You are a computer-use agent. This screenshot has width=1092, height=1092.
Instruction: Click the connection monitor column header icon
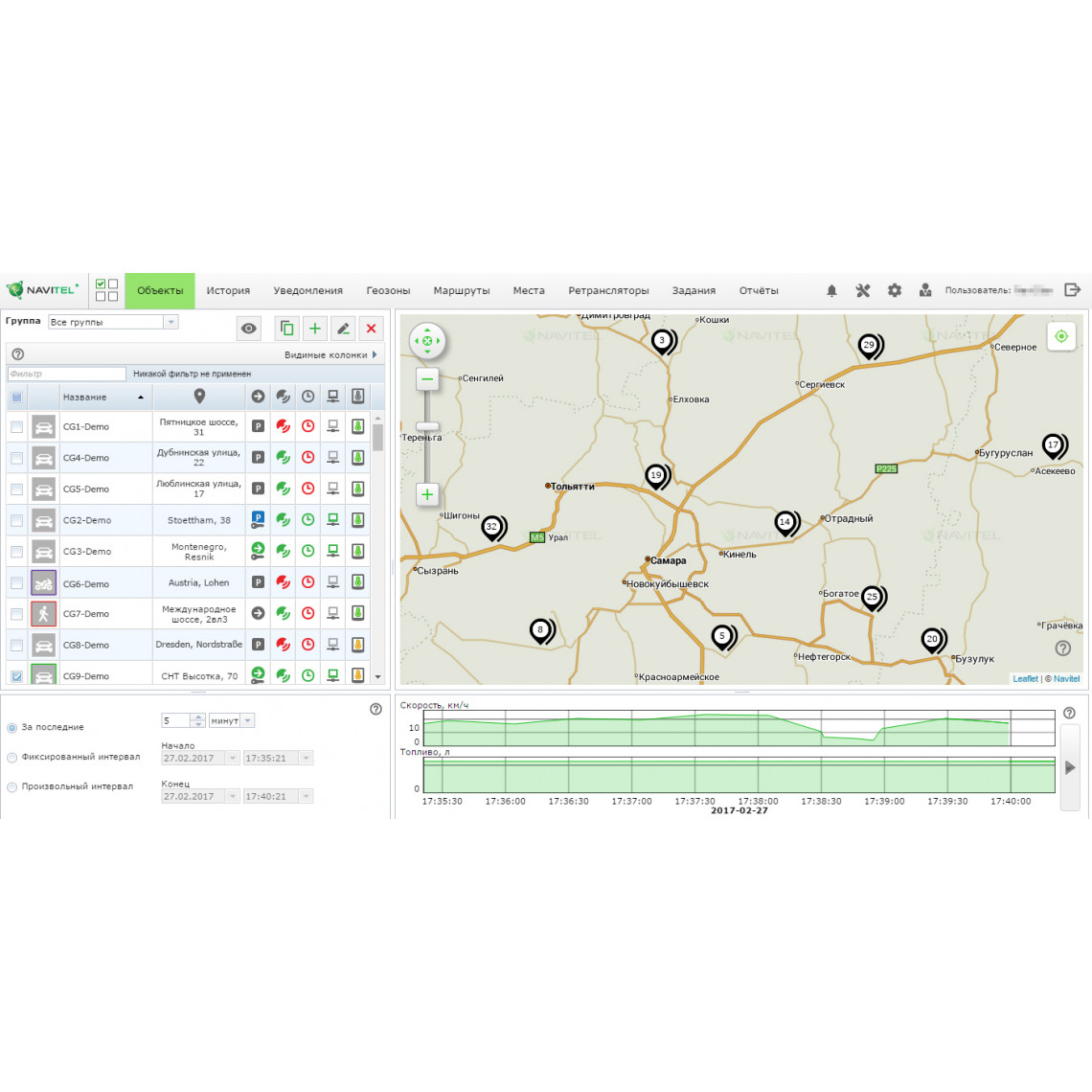[x=333, y=397]
